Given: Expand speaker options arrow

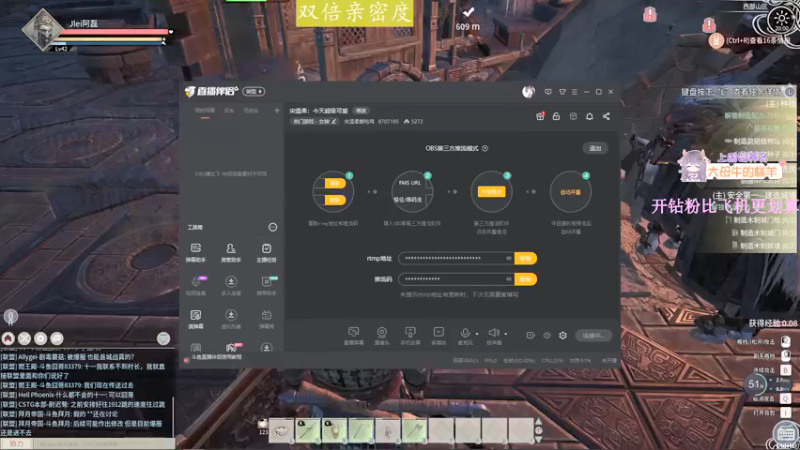Looking at the screenshot, I should click(506, 334).
